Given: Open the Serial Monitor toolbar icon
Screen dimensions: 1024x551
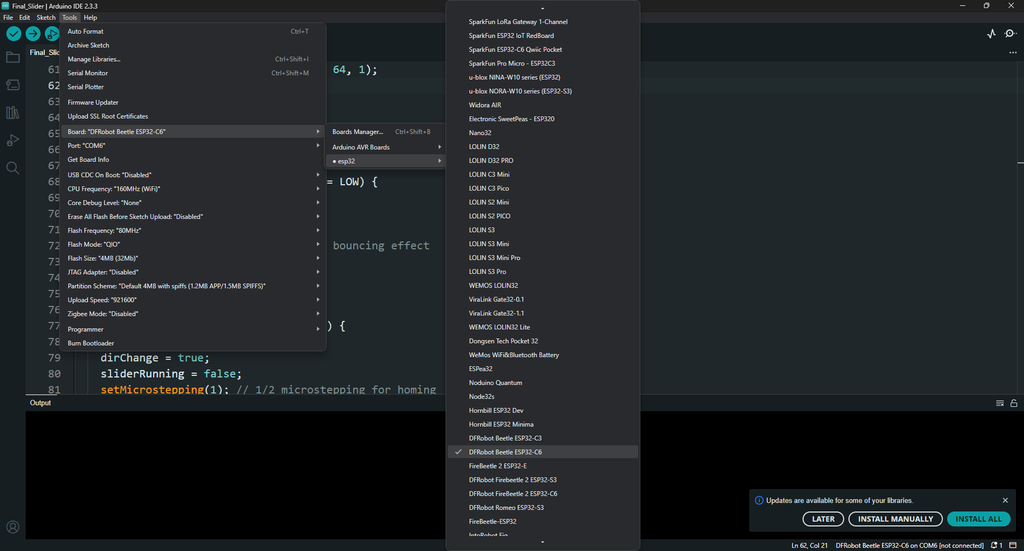Looking at the screenshot, I should [x=1010, y=33].
